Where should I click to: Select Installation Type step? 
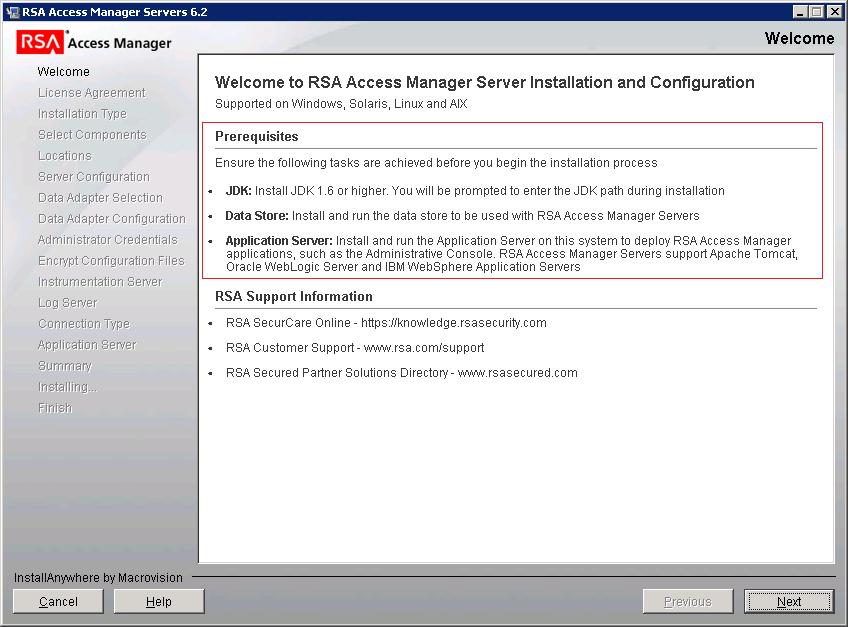[x=80, y=113]
